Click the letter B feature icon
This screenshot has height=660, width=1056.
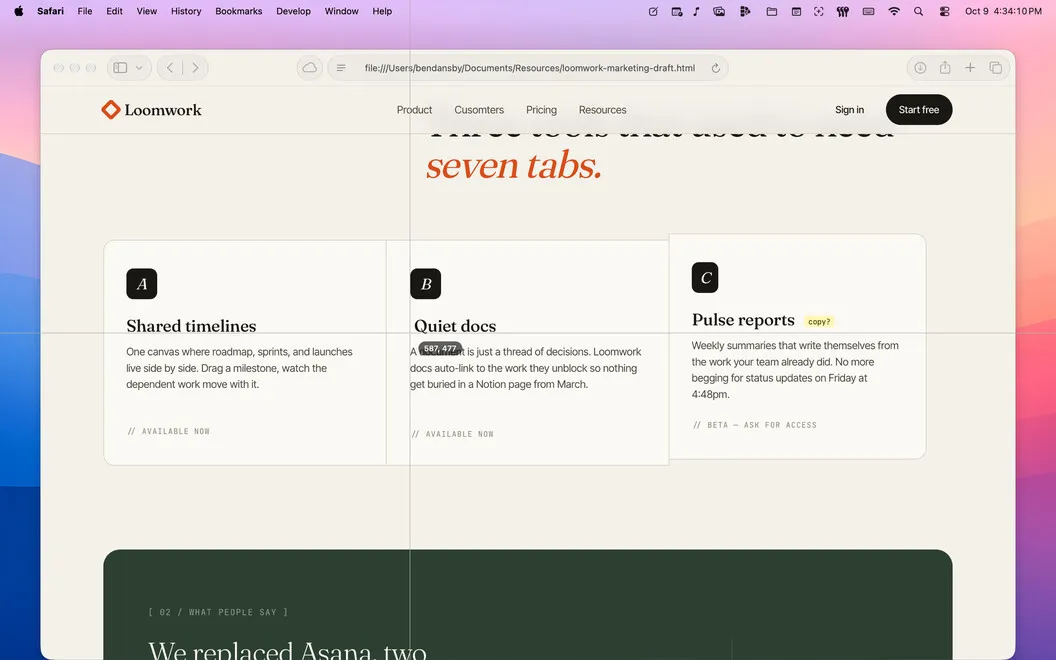point(426,284)
